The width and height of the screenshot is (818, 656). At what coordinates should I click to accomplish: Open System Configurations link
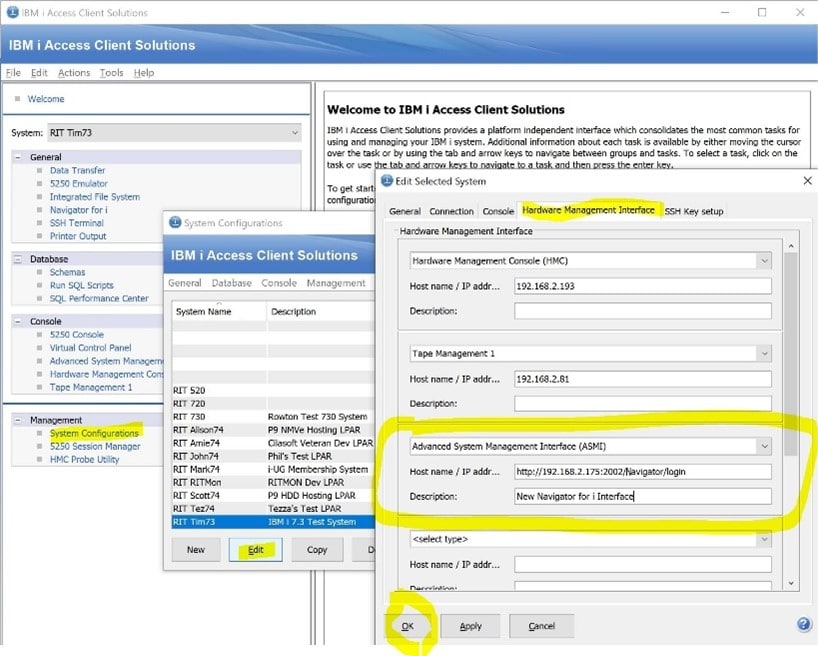click(x=94, y=433)
